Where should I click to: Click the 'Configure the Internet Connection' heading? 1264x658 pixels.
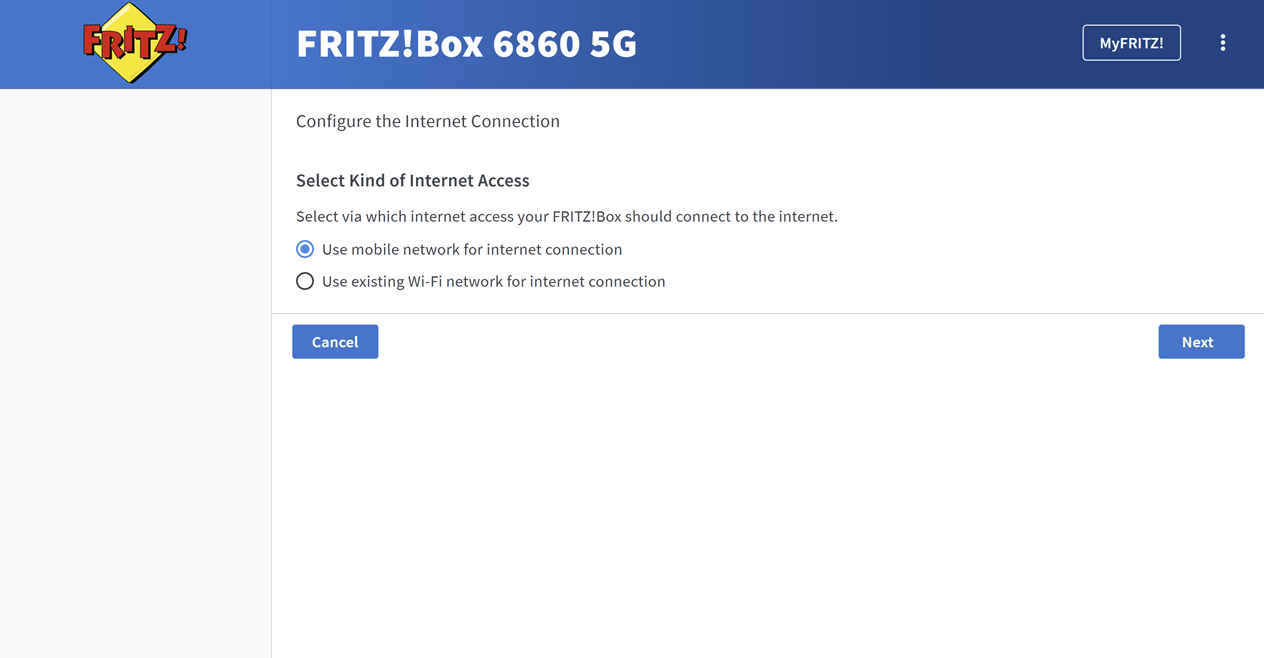(x=428, y=121)
